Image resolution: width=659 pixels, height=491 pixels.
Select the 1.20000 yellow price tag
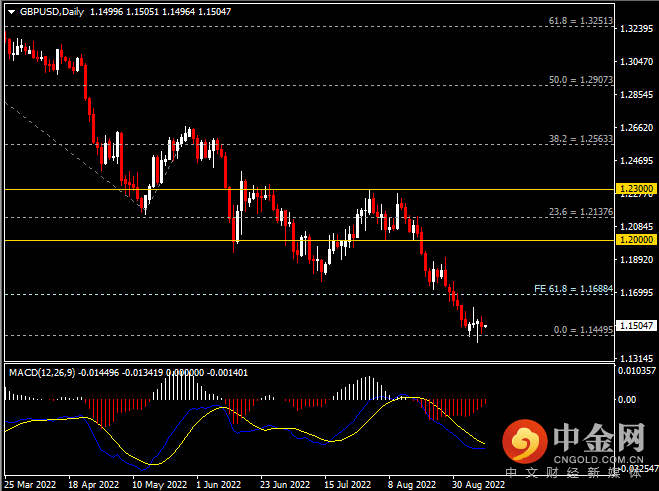point(637,240)
